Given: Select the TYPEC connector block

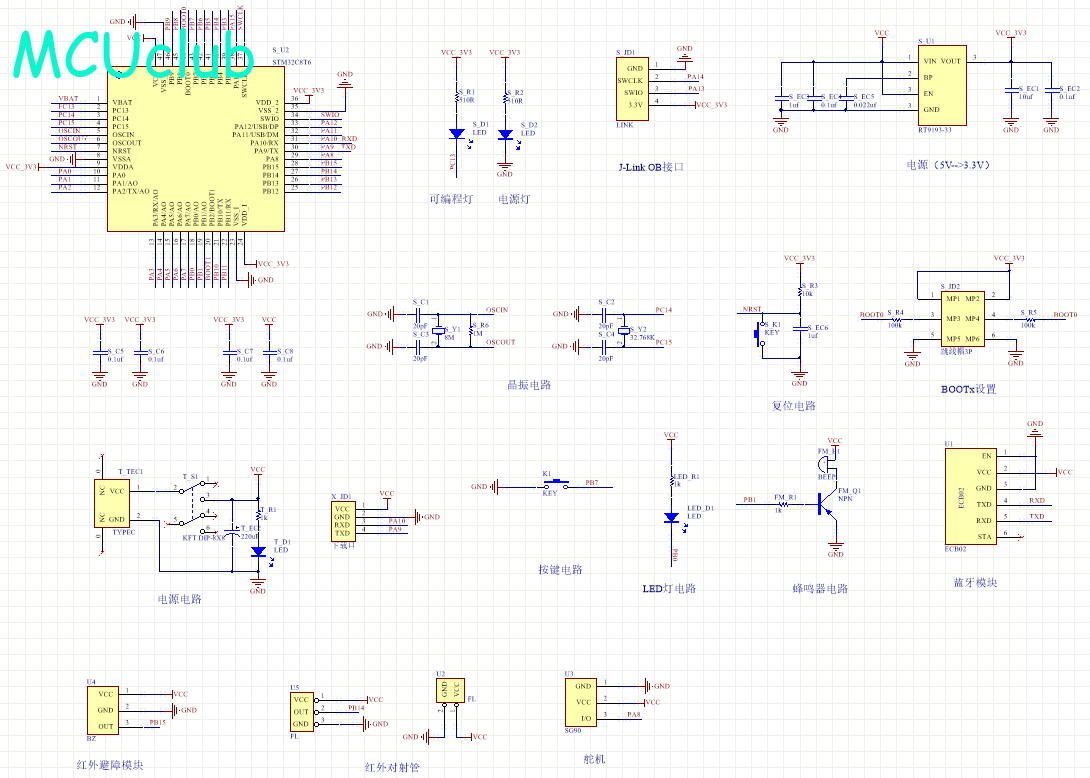Looking at the screenshot, I should (118, 505).
